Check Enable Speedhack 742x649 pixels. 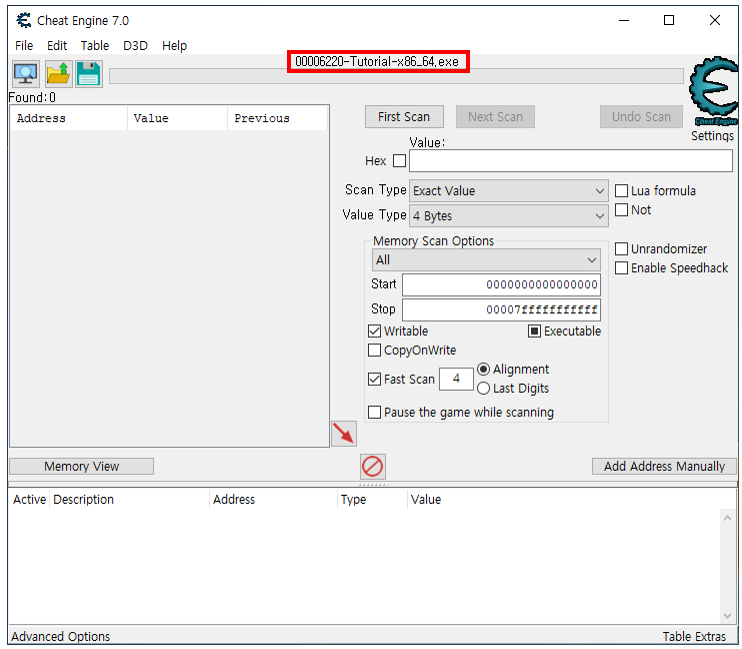(x=621, y=268)
